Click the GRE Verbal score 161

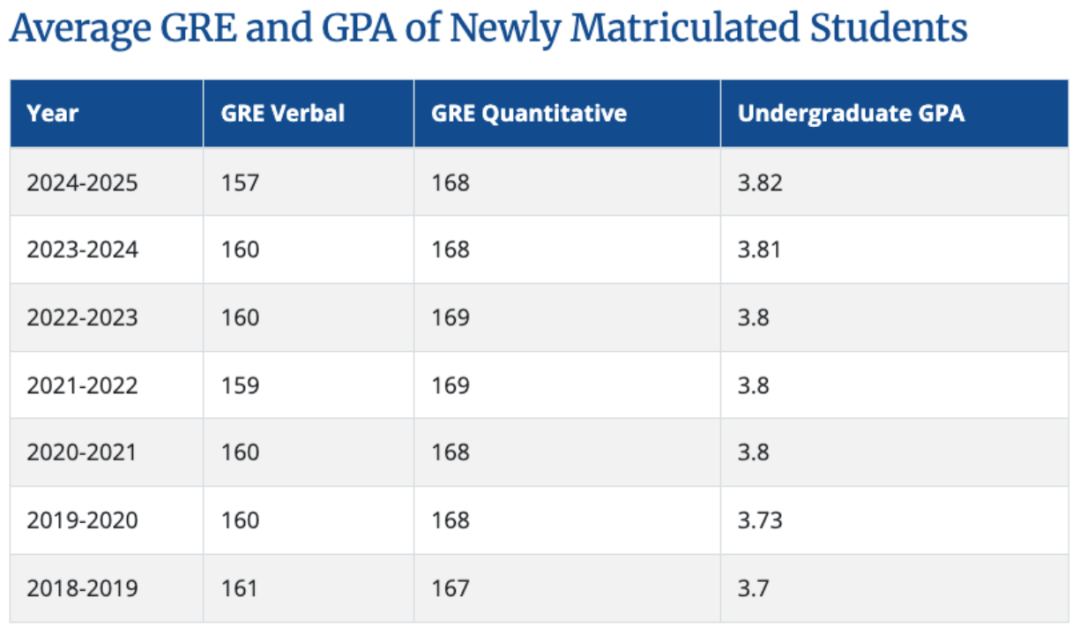(x=240, y=588)
